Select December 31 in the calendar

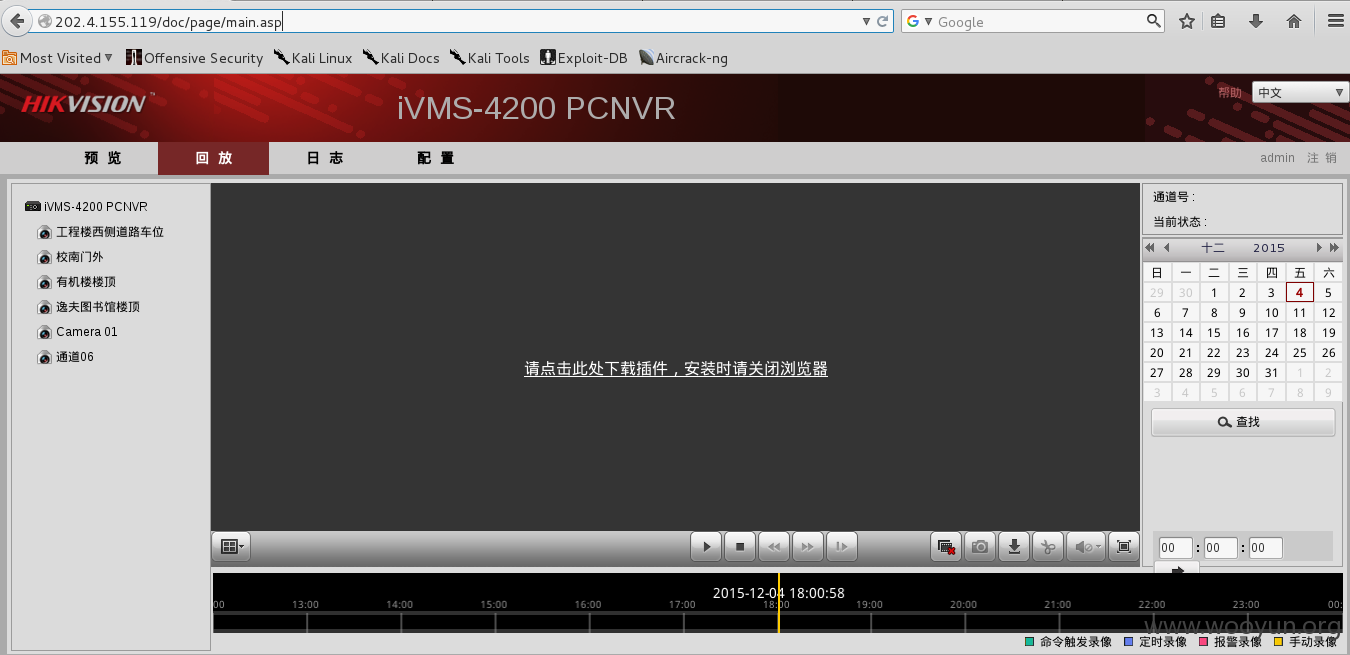(x=1271, y=373)
